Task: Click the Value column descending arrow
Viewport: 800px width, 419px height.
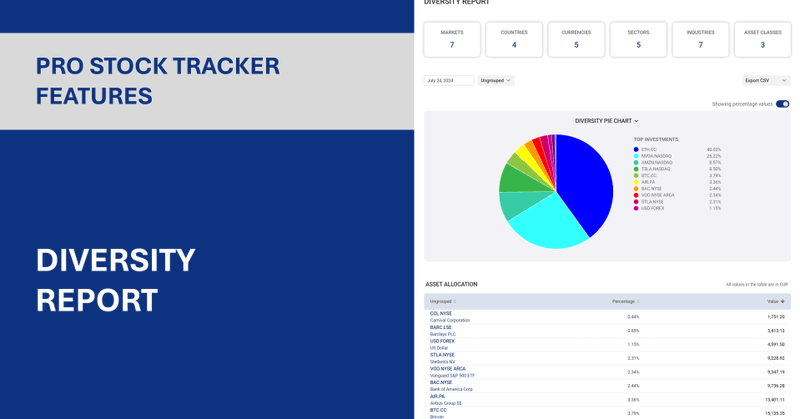Action: point(783,302)
